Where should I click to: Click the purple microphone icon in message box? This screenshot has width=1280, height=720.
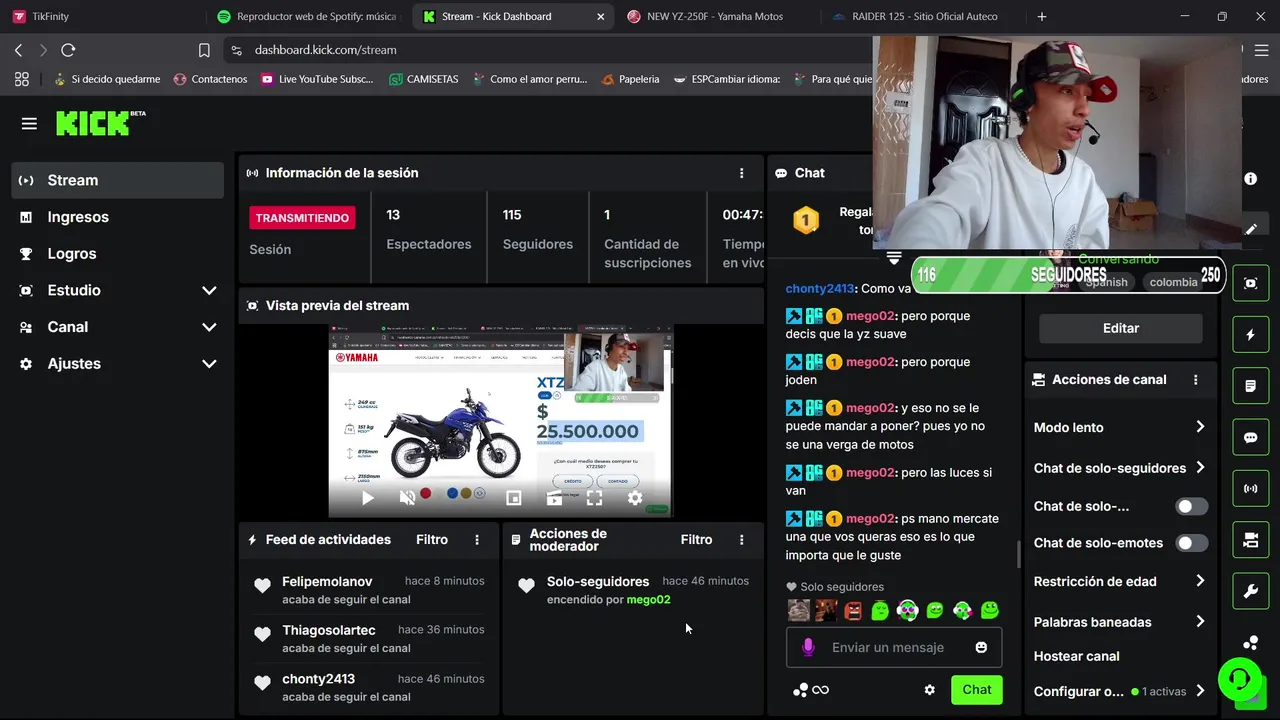tap(808, 647)
